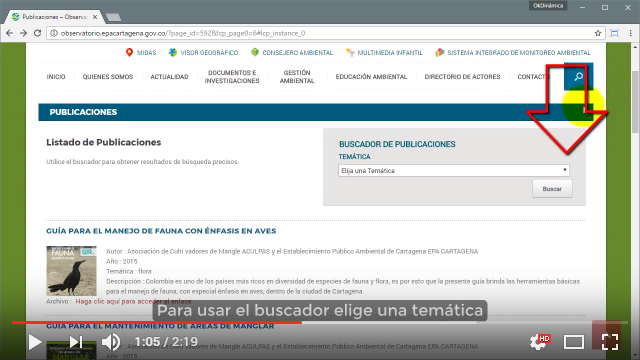The height and width of the screenshot is (360, 640).
Task: Open a new browser tab
Action: (x=113, y=17)
